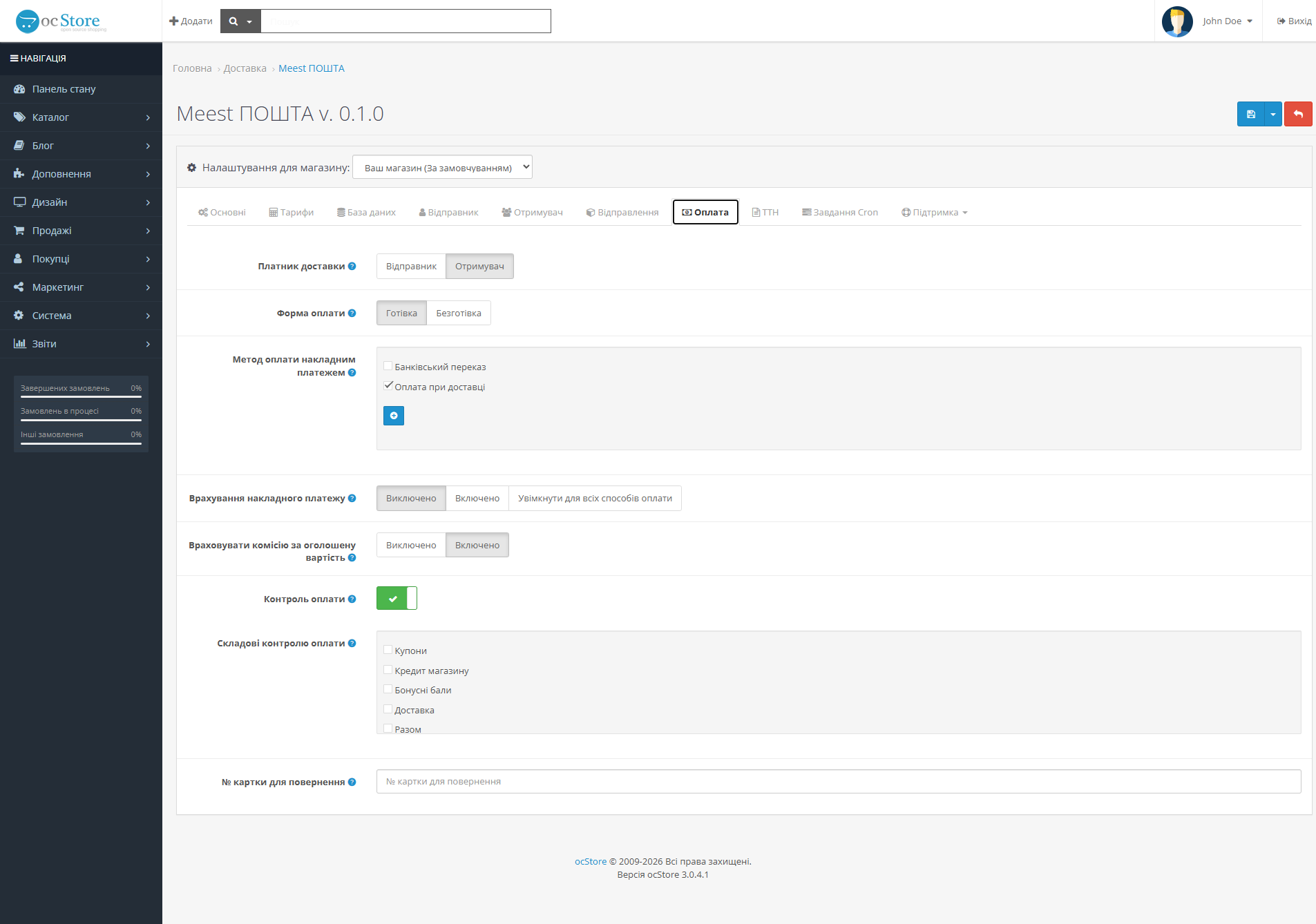Click the magnifier search icon

233,21
